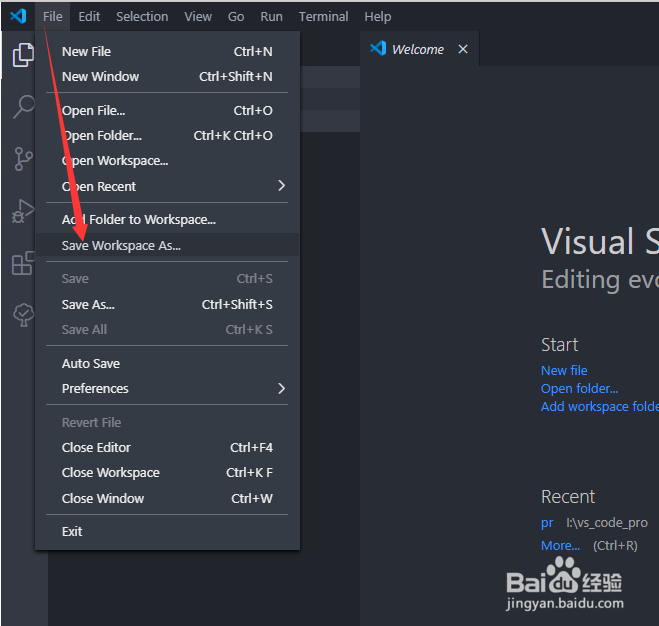Open the View menu
The image size is (659, 626).
click(x=198, y=16)
